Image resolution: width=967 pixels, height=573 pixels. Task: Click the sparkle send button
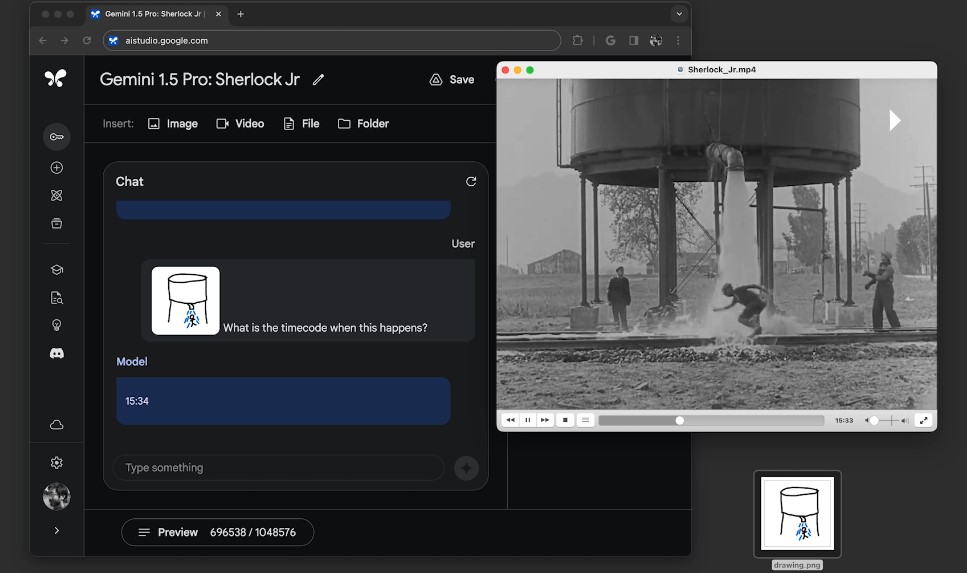(x=466, y=468)
